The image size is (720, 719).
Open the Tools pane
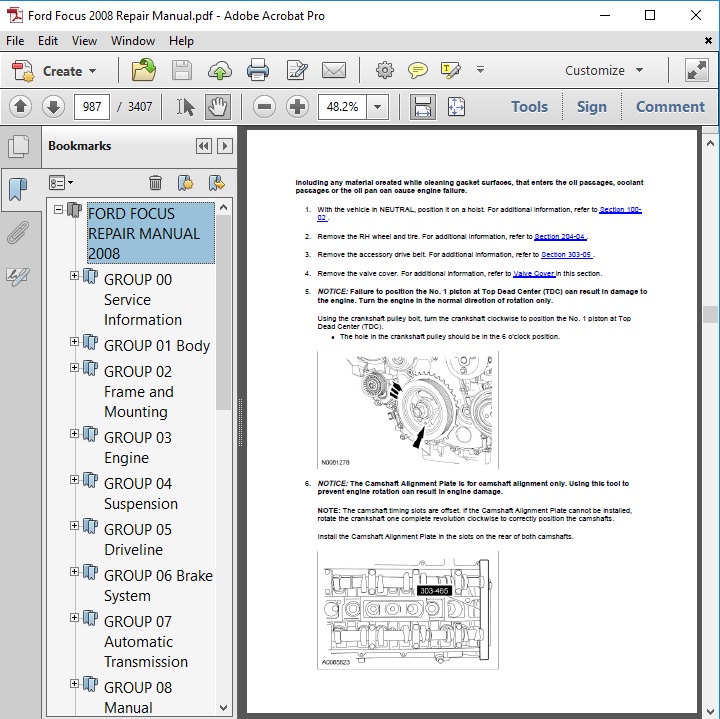coord(529,107)
